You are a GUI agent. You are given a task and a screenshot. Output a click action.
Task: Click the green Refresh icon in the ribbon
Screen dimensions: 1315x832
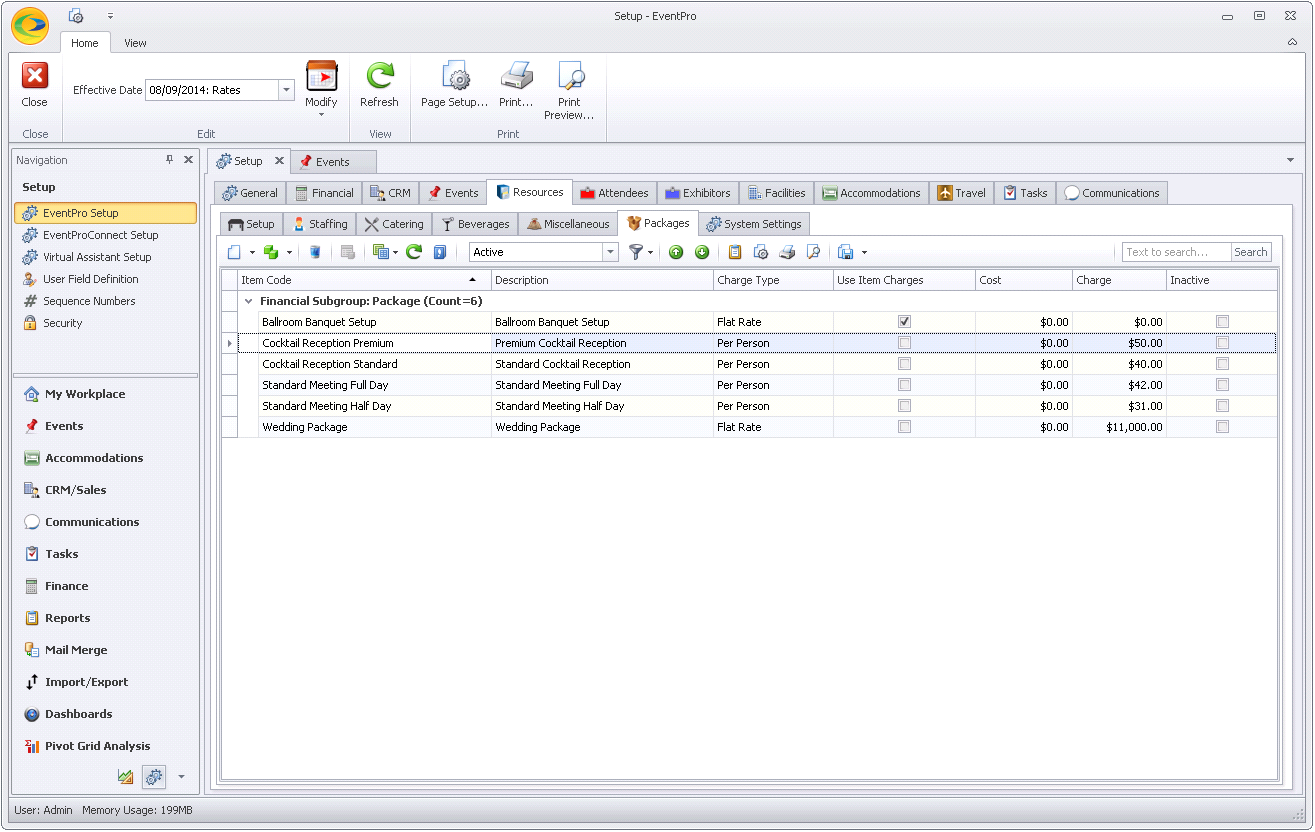(379, 76)
